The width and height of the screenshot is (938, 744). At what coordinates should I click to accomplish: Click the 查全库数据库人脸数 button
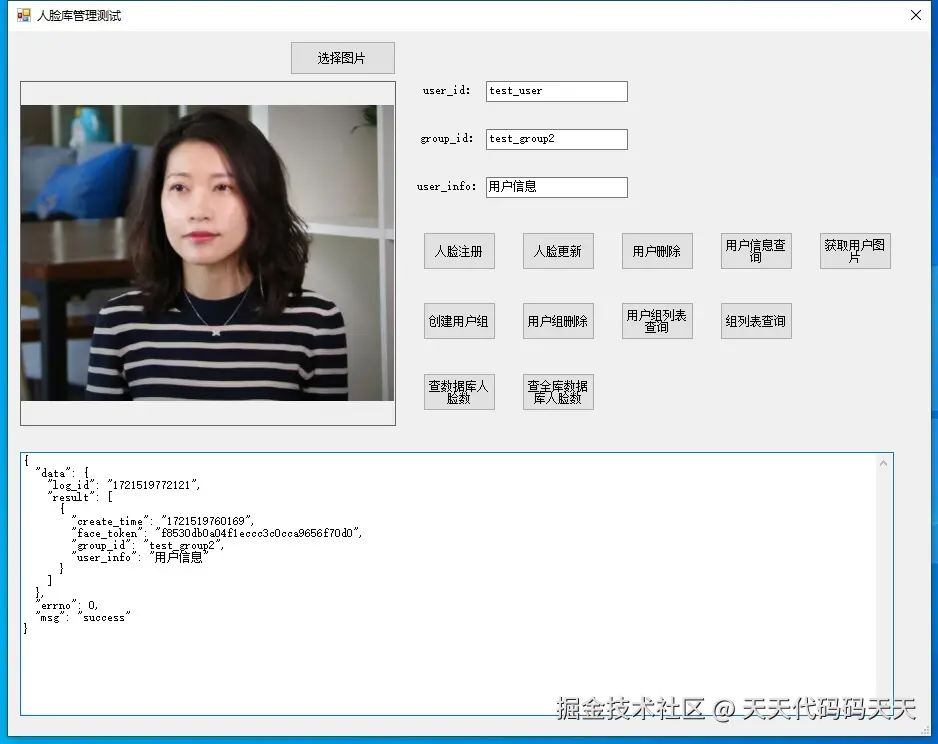coord(557,390)
